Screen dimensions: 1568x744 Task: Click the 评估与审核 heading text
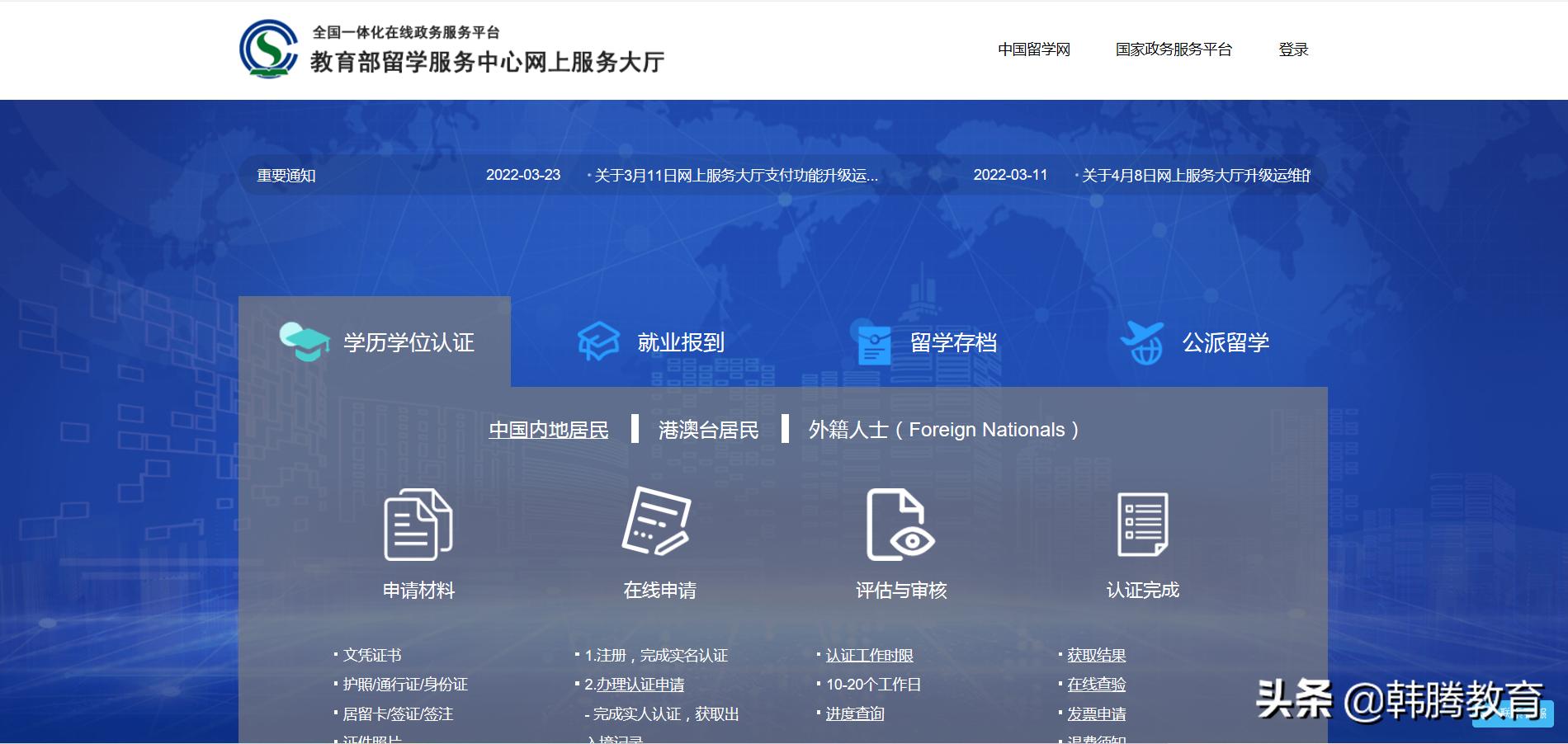click(901, 591)
